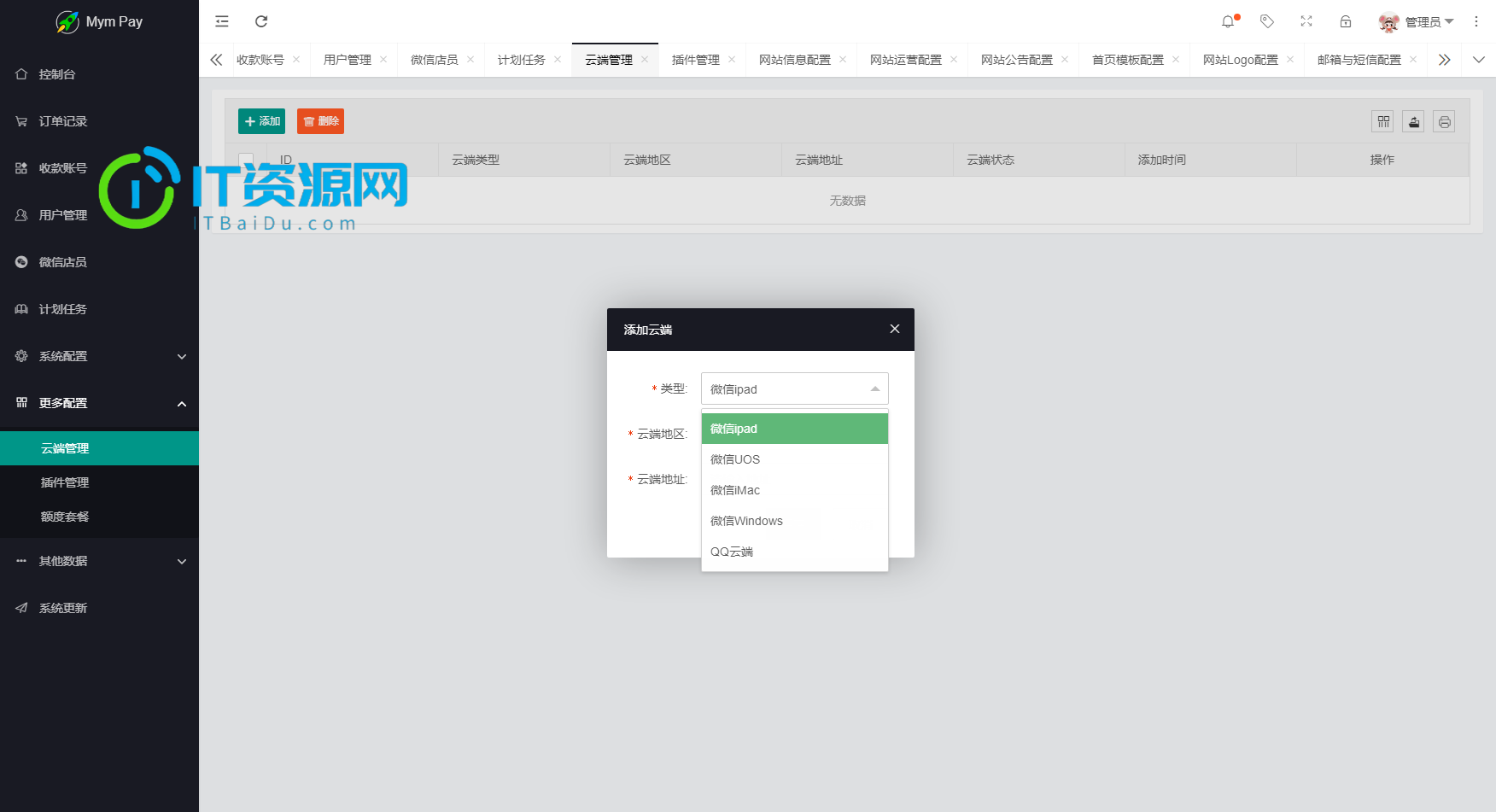Image resolution: width=1496 pixels, height=812 pixels.
Task: Click the Mym Pay rocket logo
Action: click(67, 22)
